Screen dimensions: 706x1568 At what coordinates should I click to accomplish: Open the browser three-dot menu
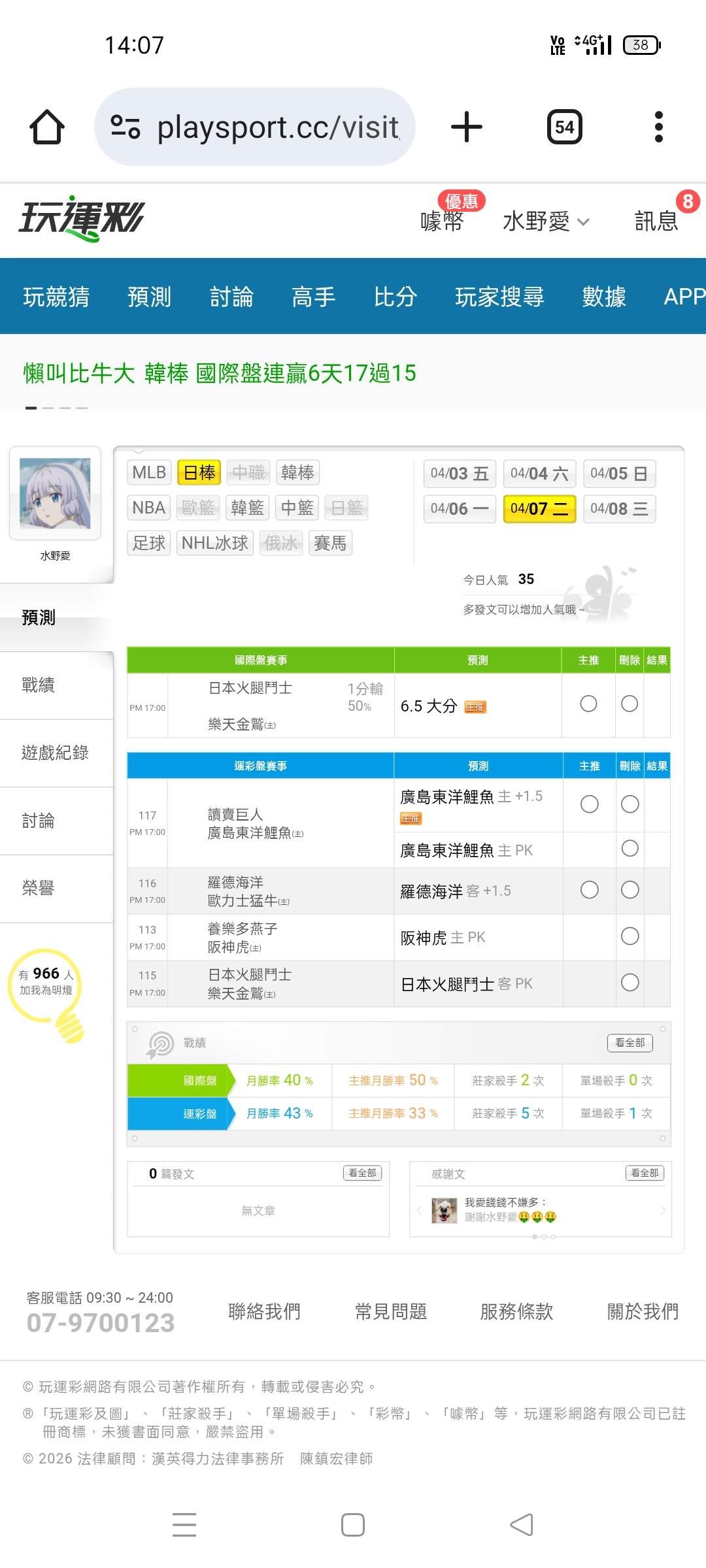point(658,127)
